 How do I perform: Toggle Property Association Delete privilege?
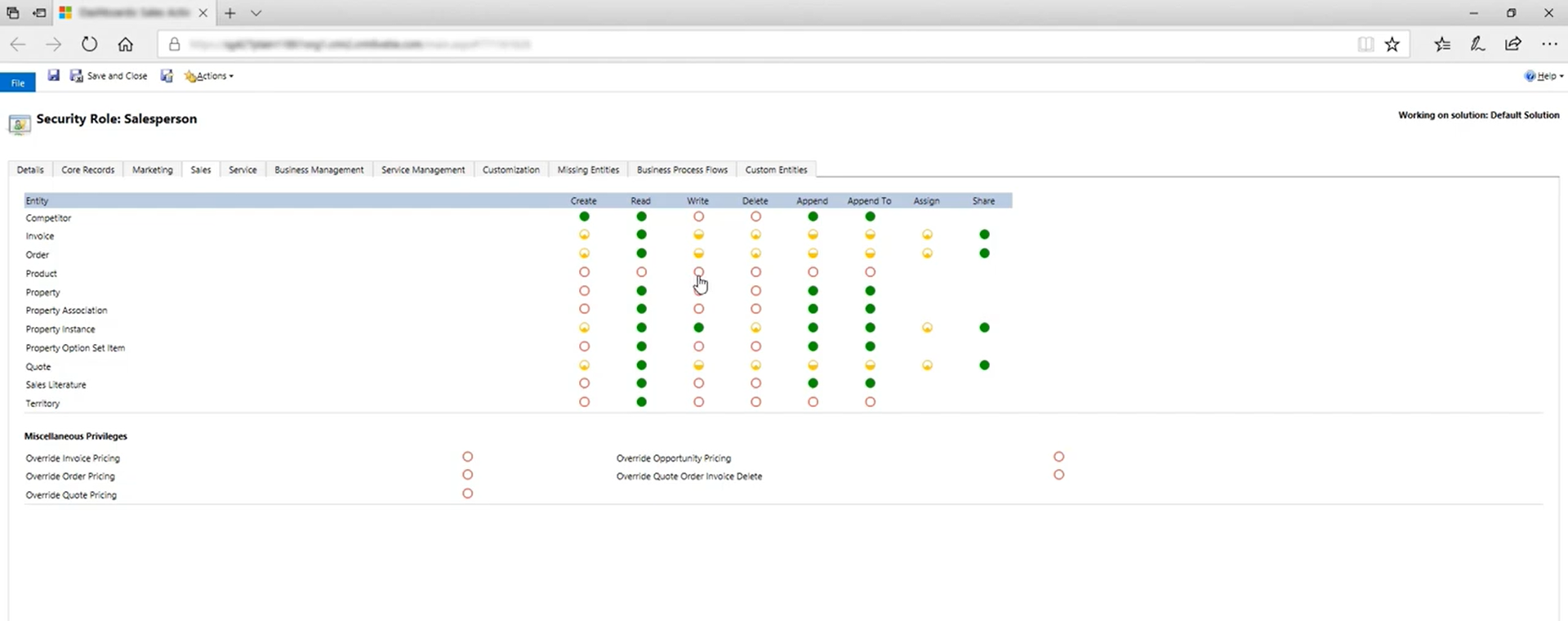click(755, 309)
